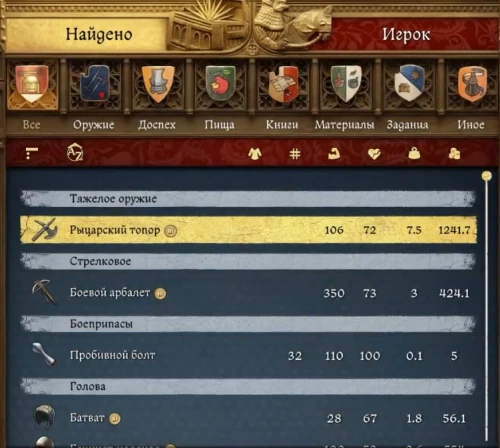Click the inventory scrollbar handle knob

487,176
